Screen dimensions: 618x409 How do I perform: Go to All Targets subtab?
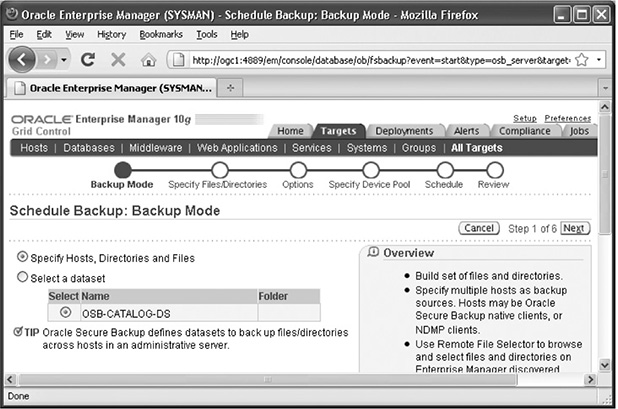pyautogui.click(x=477, y=148)
